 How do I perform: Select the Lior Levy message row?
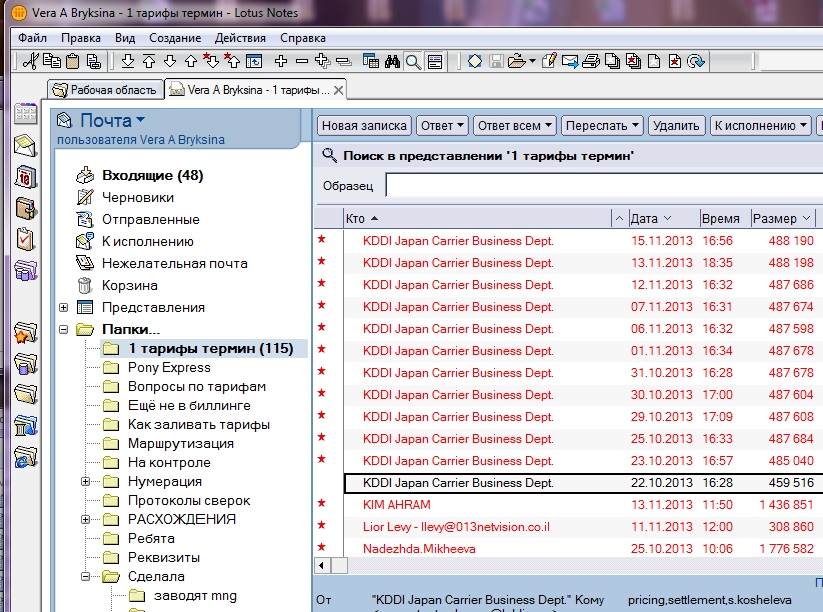click(568, 527)
